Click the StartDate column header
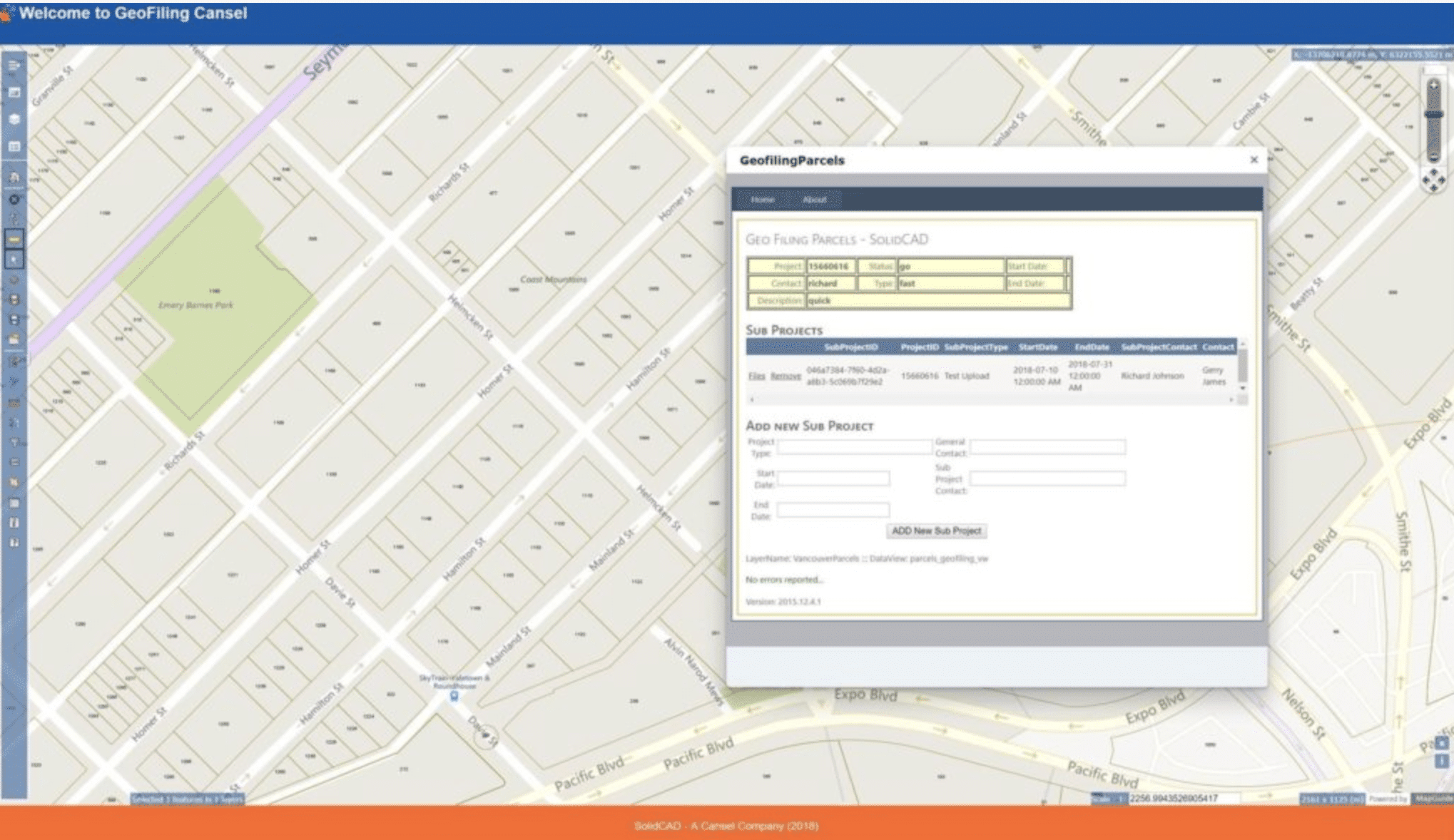Image resolution: width=1454 pixels, height=840 pixels. pyautogui.click(x=1037, y=347)
